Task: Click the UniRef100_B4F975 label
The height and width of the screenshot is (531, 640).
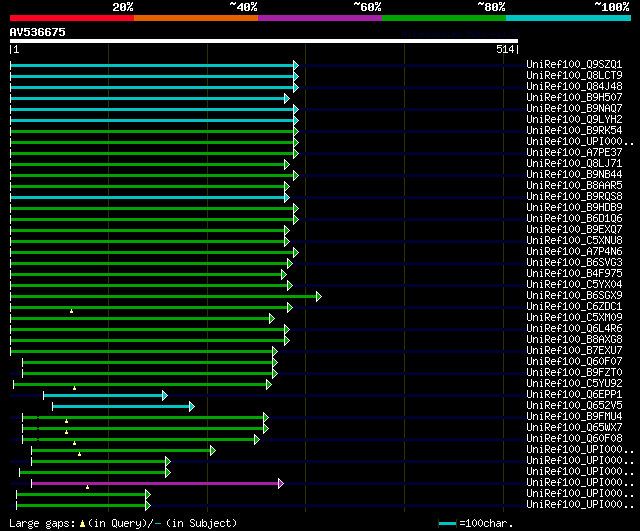Action: coord(574,274)
